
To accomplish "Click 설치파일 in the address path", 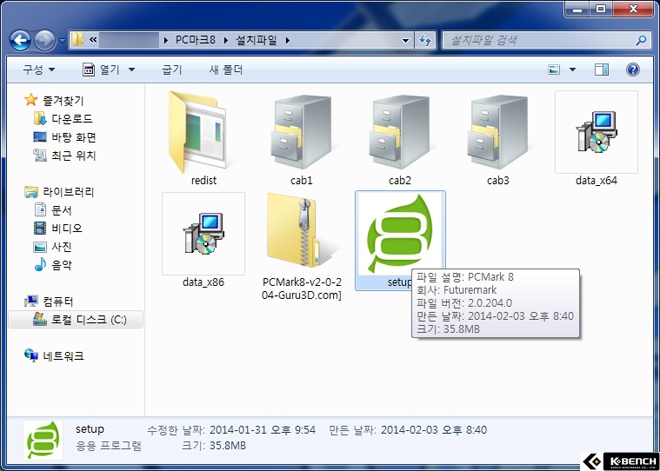I will (256, 40).
